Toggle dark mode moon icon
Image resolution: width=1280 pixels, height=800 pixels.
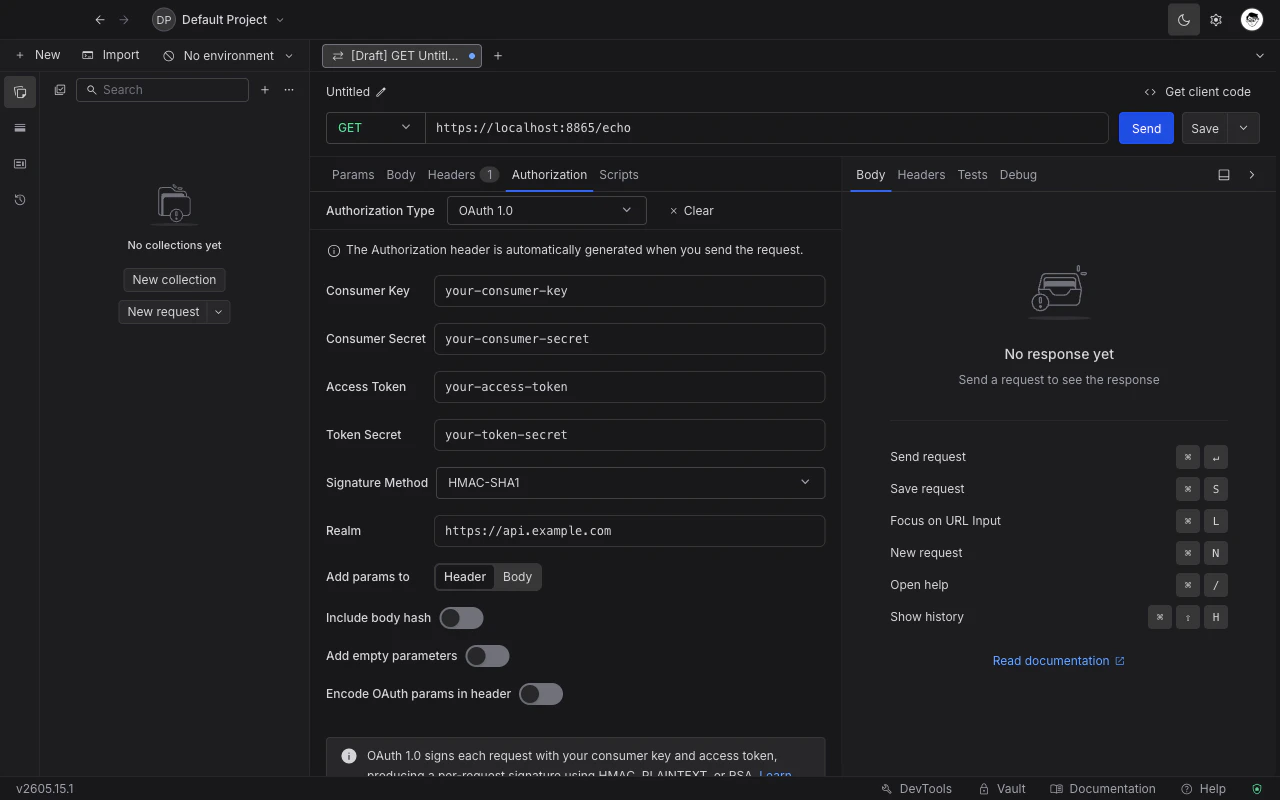tap(1184, 19)
